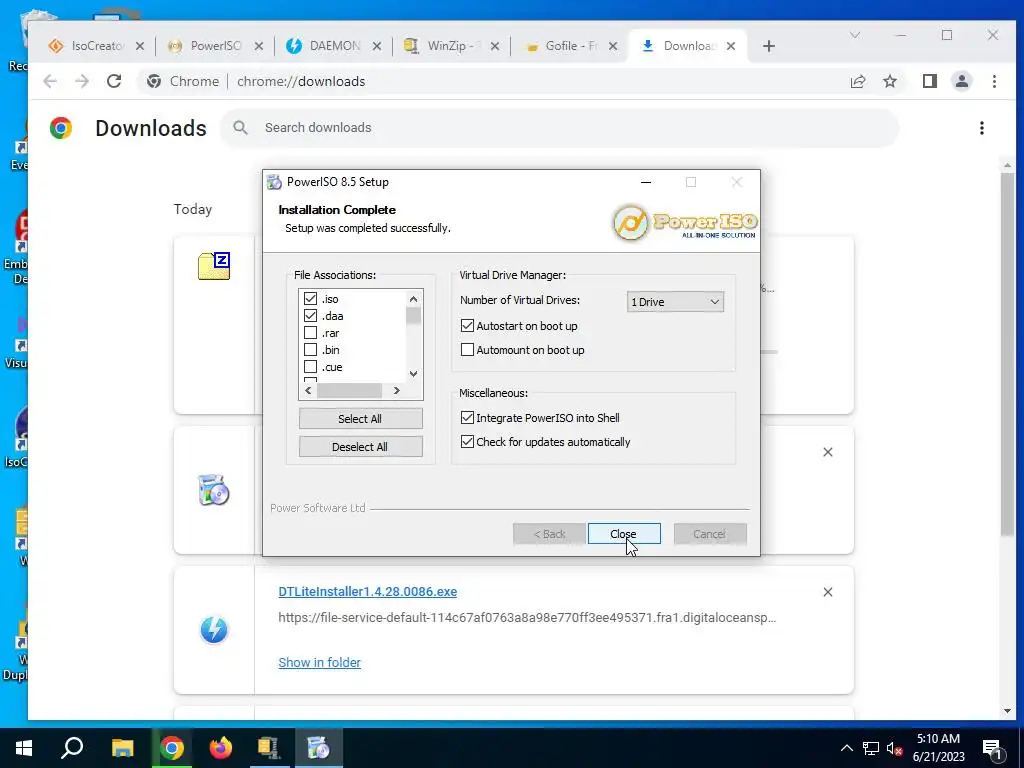Enable the .rar file association
This screenshot has height=768, width=1024.
pyautogui.click(x=310, y=333)
